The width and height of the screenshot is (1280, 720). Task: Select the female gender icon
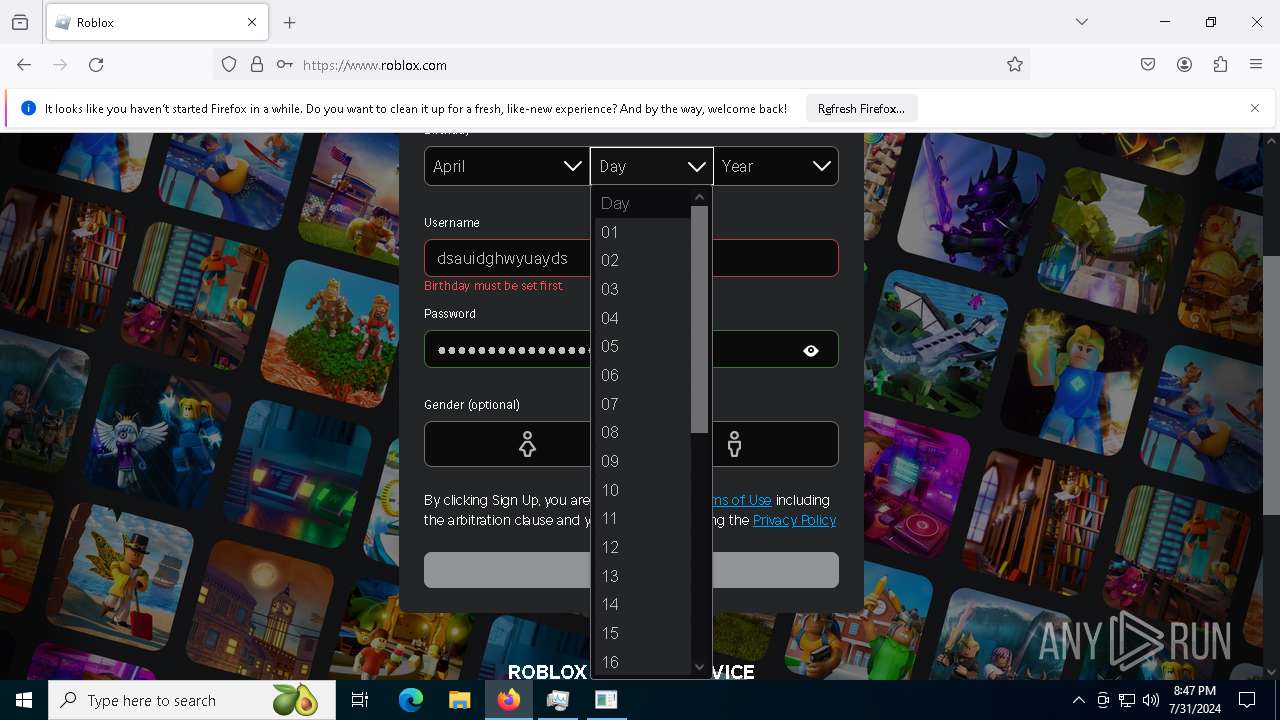(x=527, y=444)
